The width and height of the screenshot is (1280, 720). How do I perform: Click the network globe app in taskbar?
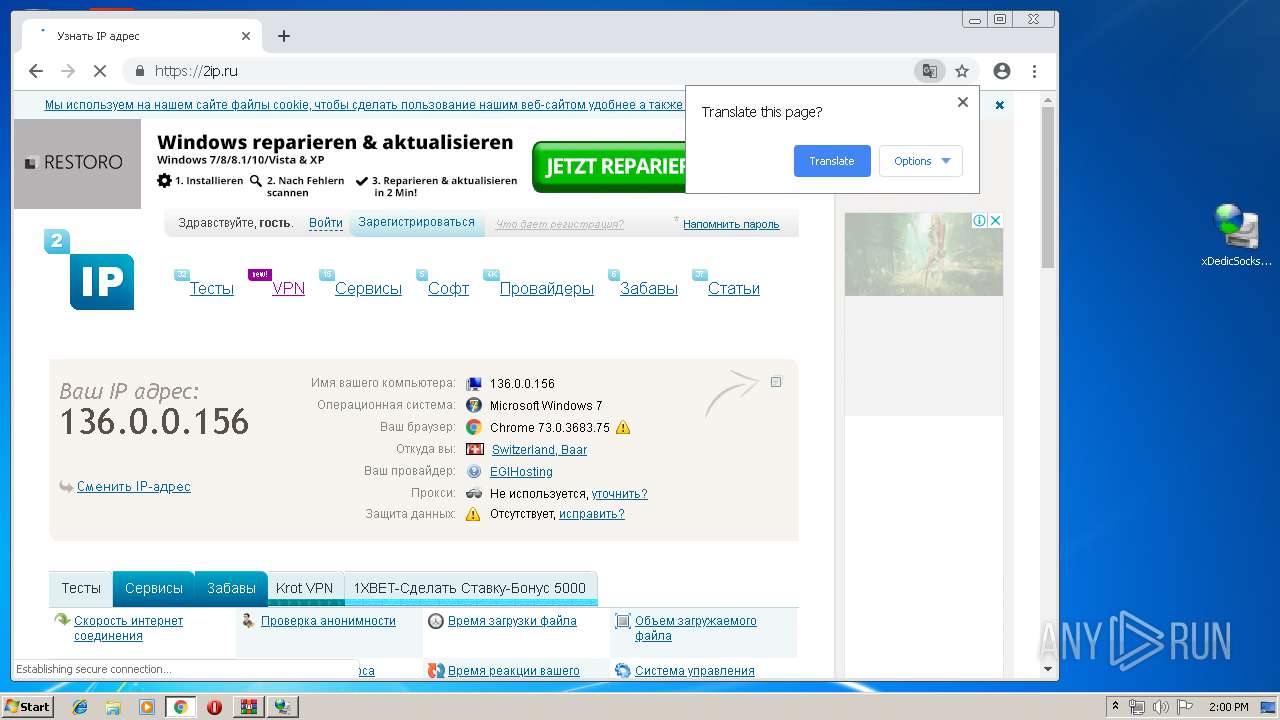tap(283, 707)
